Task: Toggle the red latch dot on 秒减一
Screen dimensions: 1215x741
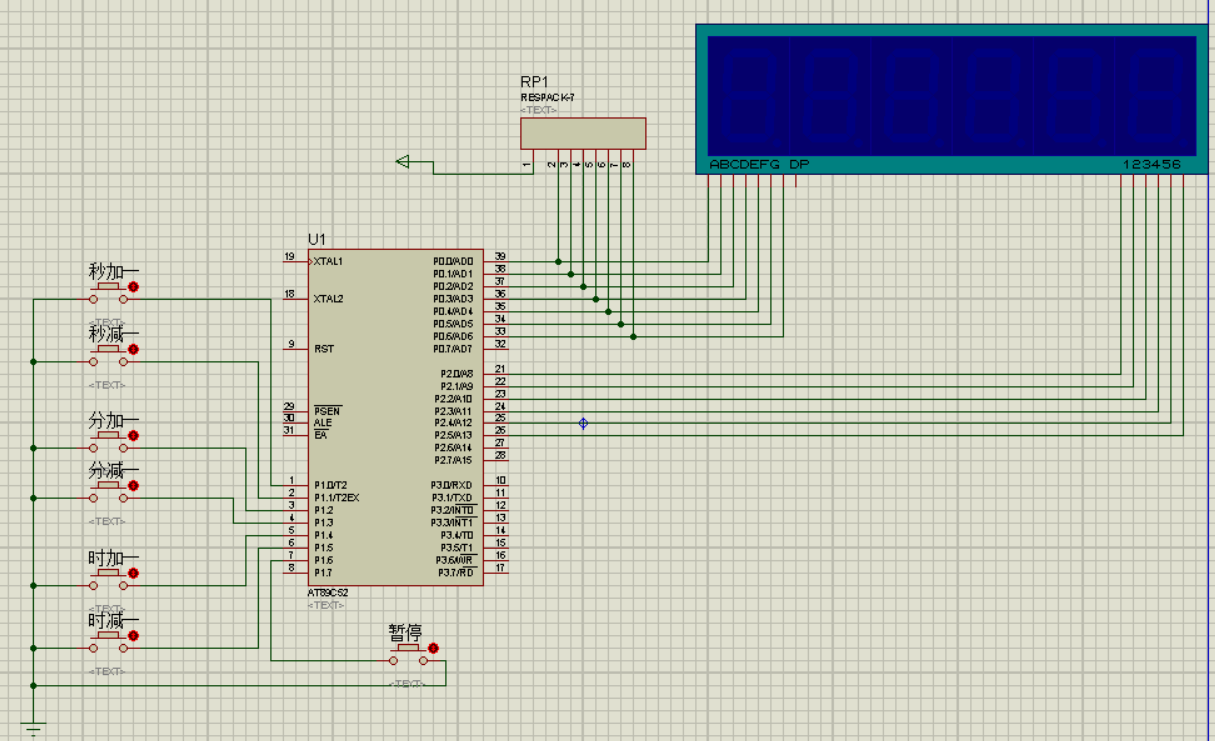Action: click(x=133, y=349)
